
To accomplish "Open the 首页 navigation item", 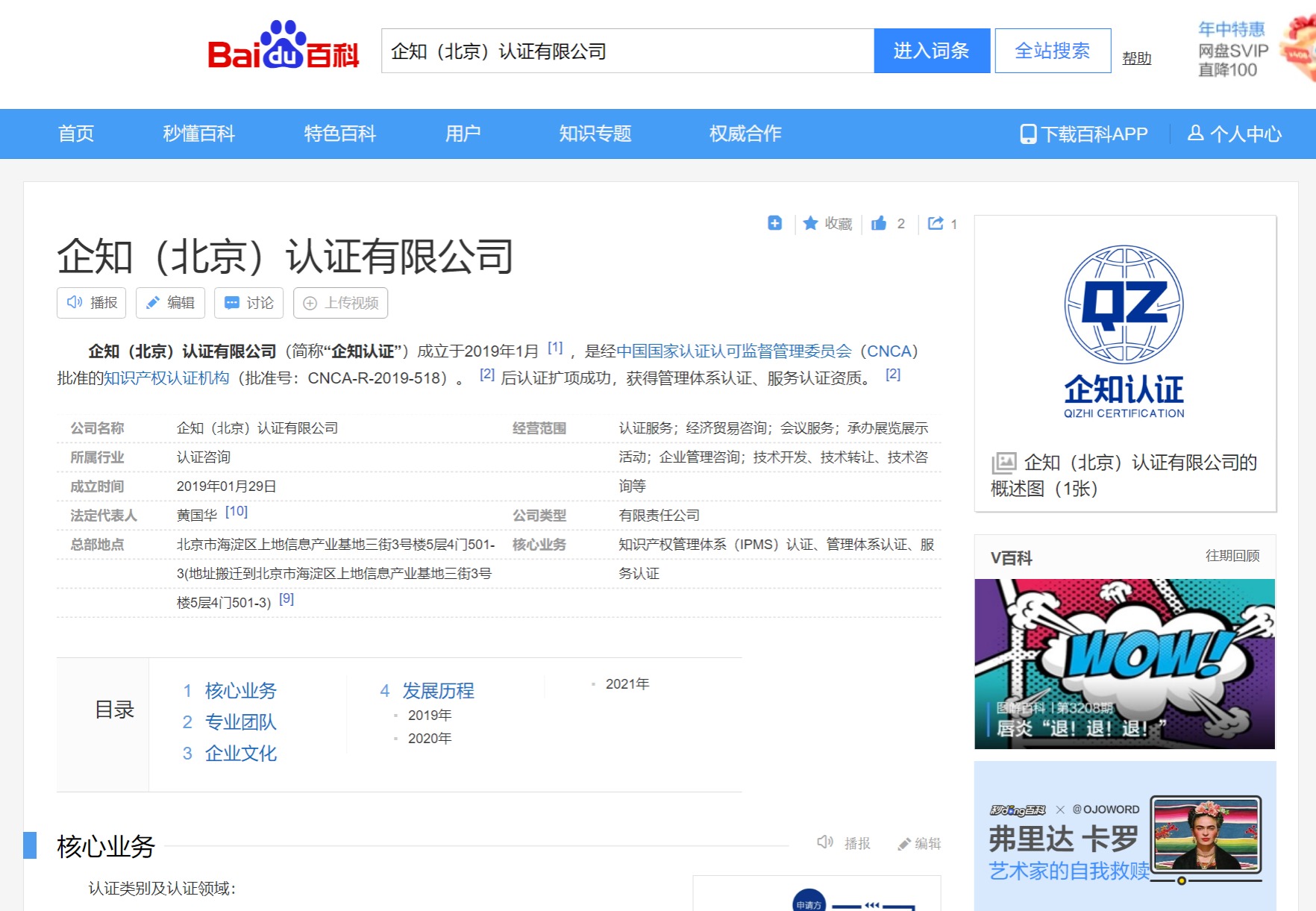I will point(76,134).
